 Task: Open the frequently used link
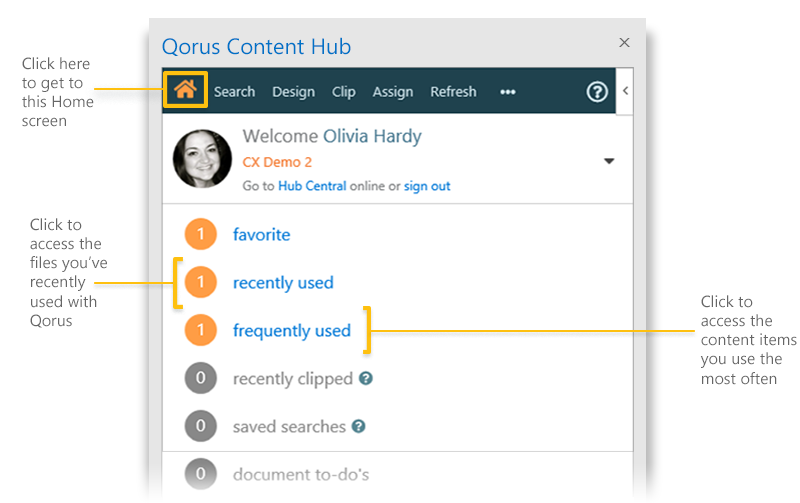pos(292,331)
